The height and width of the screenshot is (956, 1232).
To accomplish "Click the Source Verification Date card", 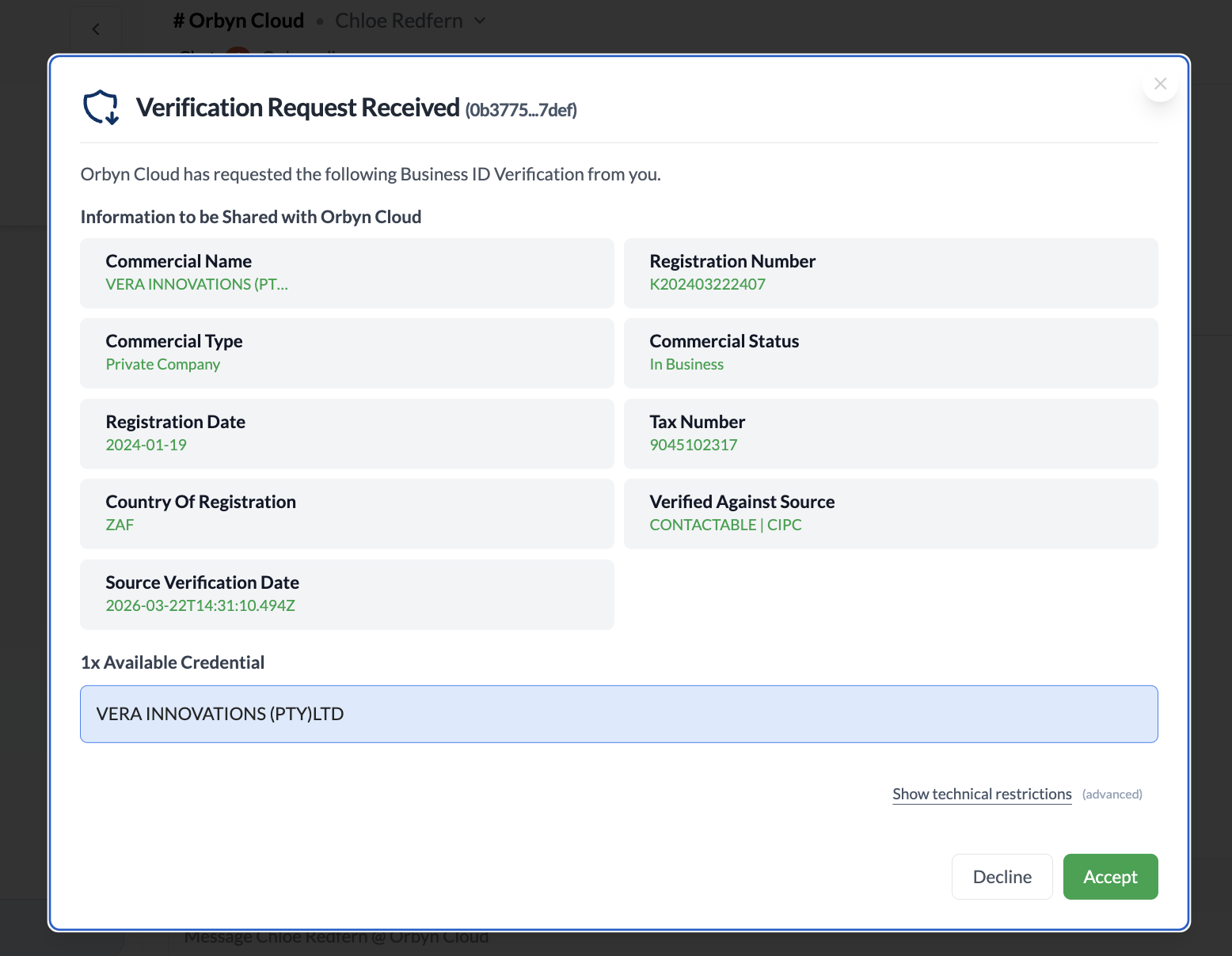I will (x=347, y=594).
